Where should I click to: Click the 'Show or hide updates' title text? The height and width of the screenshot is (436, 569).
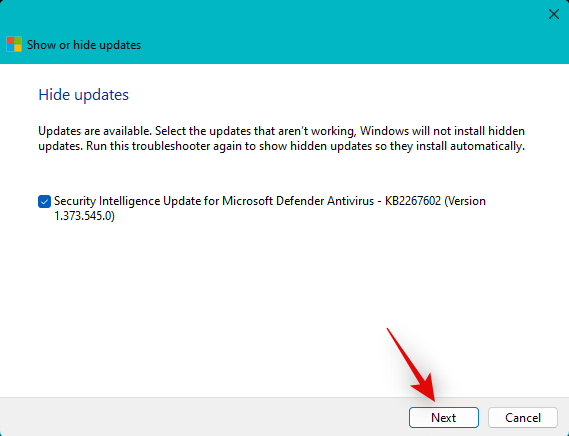coord(84,45)
